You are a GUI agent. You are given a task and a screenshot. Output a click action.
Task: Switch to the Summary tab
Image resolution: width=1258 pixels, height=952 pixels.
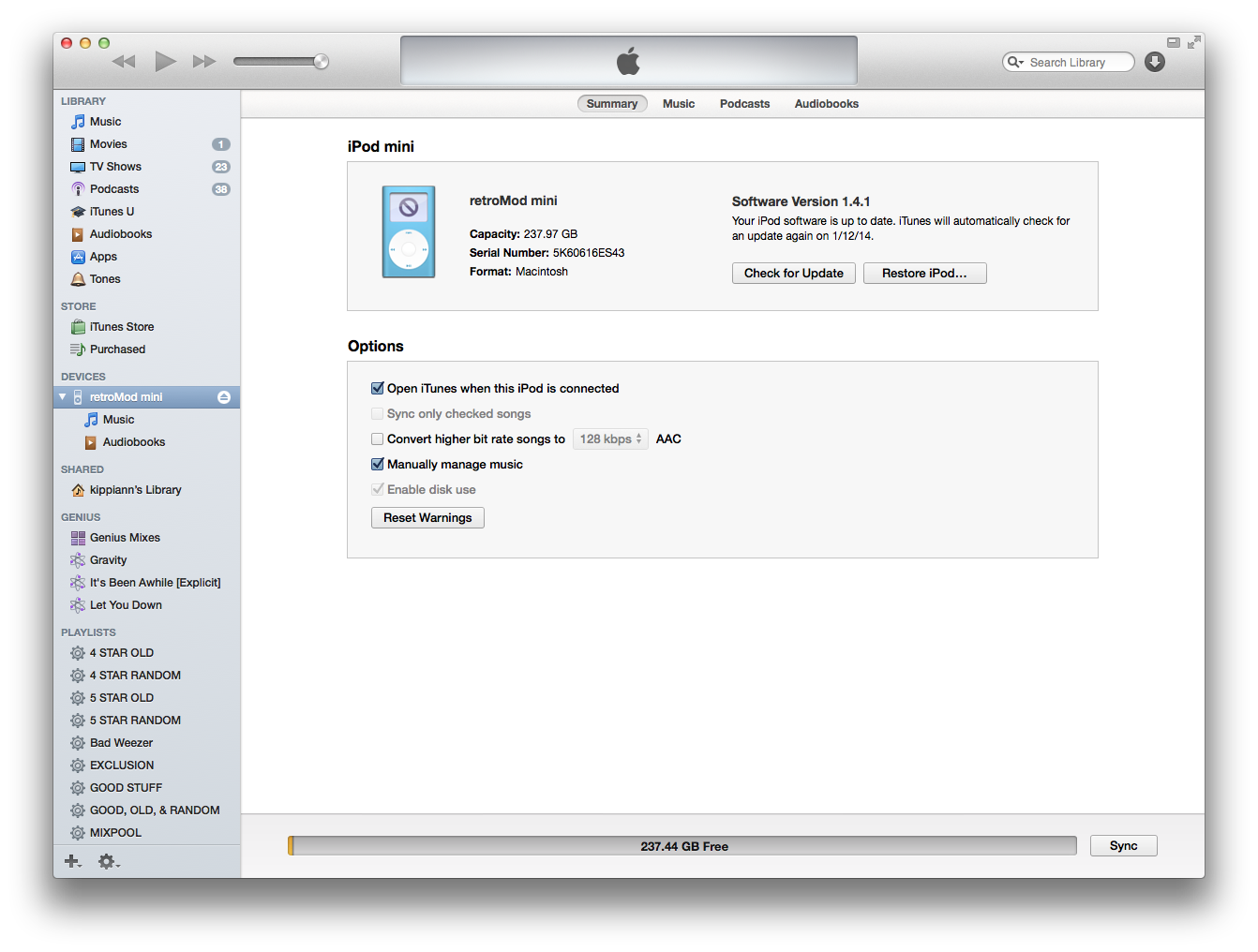tap(612, 104)
